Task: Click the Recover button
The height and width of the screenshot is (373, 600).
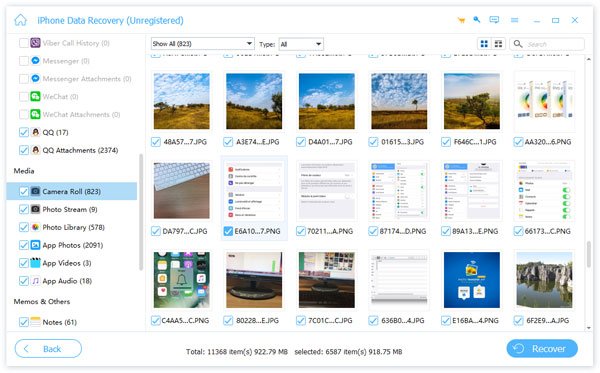Action: [542, 349]
